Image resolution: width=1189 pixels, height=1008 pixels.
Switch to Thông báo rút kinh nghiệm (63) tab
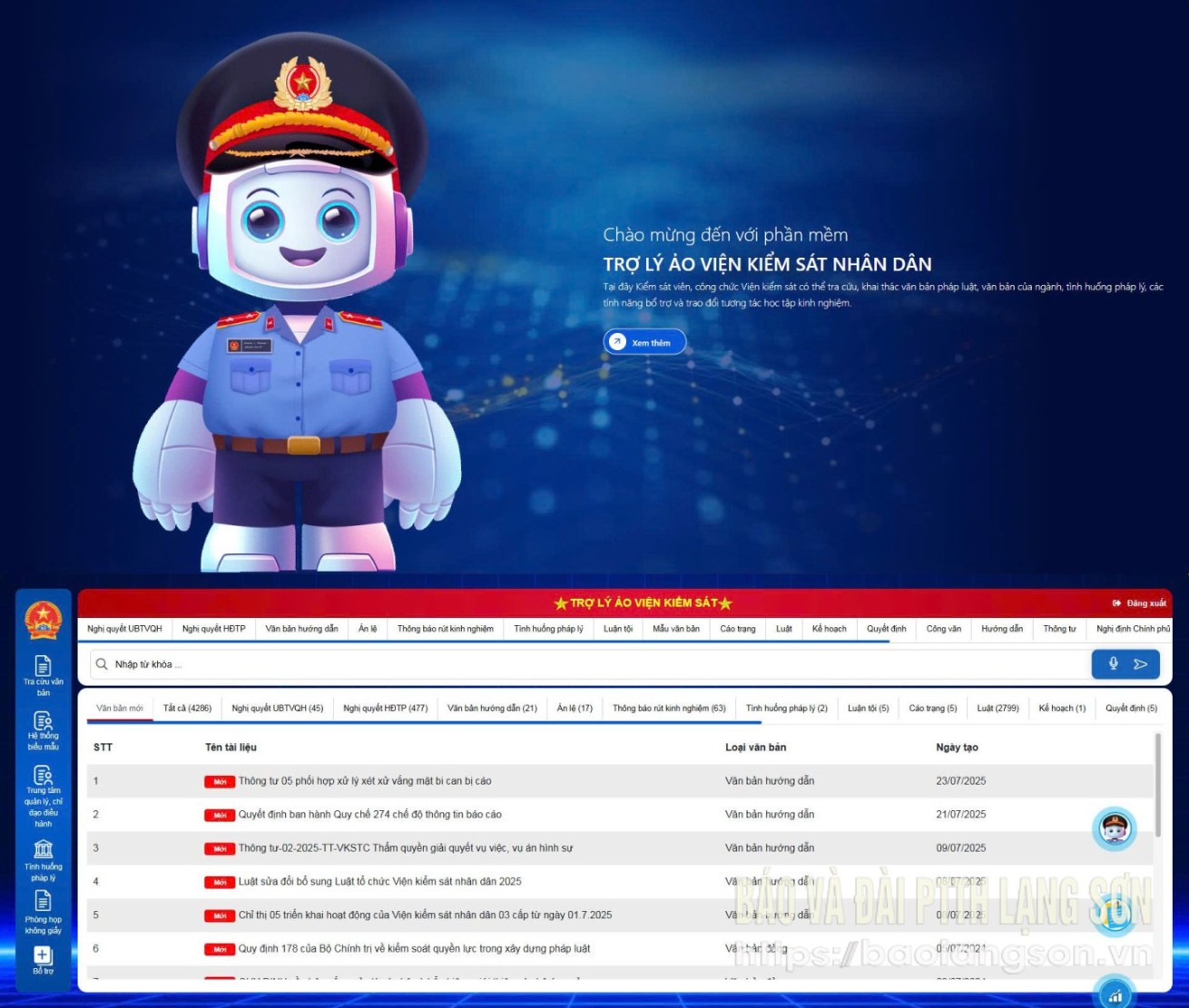pos(669,709)
